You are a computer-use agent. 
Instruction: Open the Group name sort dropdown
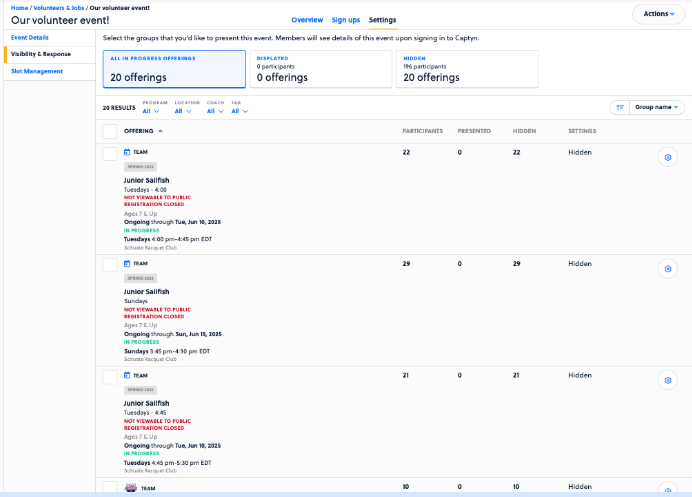point(657,107)
